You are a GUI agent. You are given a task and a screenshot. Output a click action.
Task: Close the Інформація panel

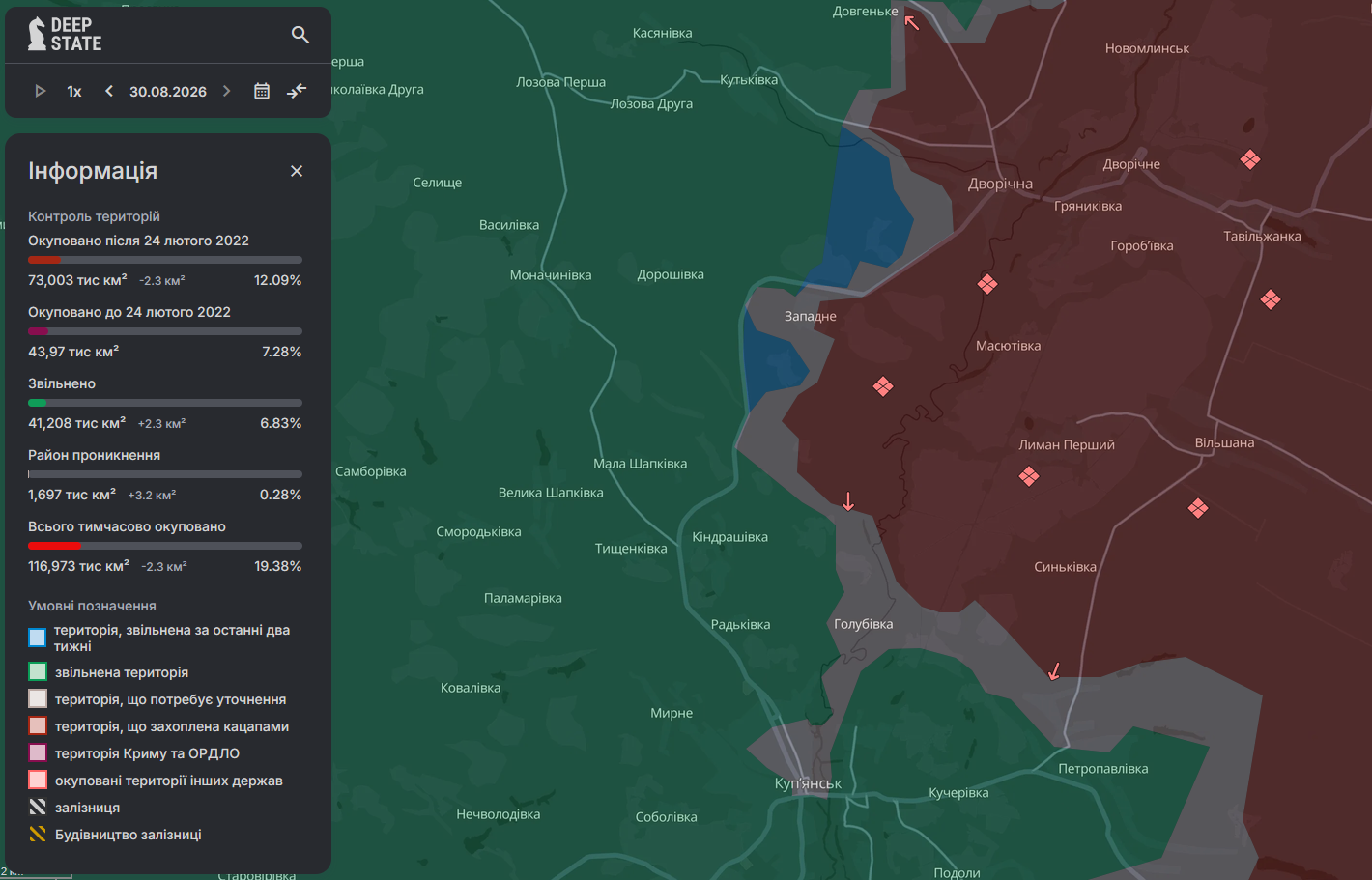297,171
